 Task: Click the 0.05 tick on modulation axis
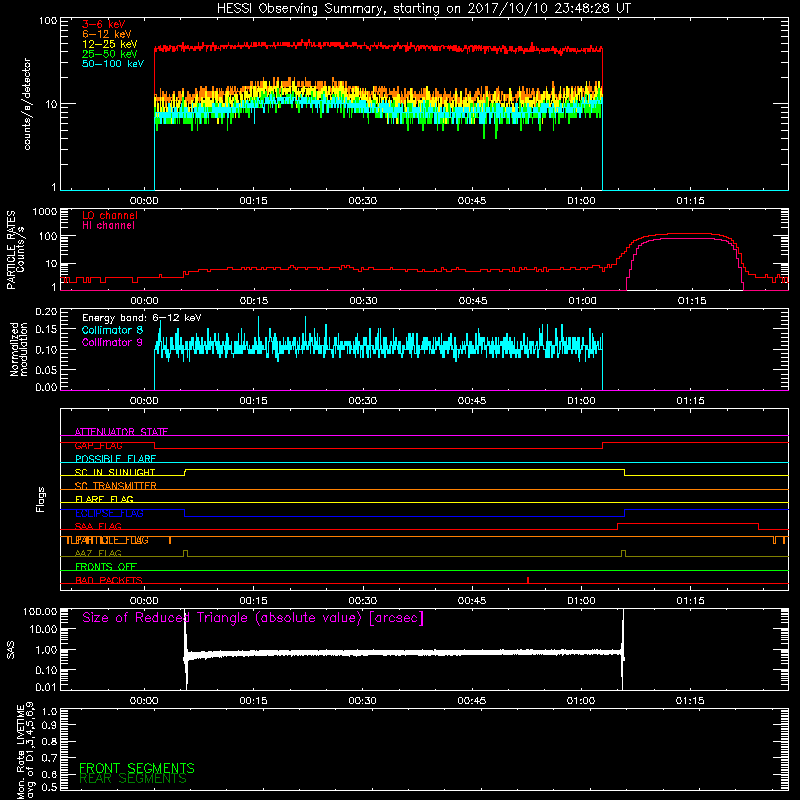[x=46, y=369]
